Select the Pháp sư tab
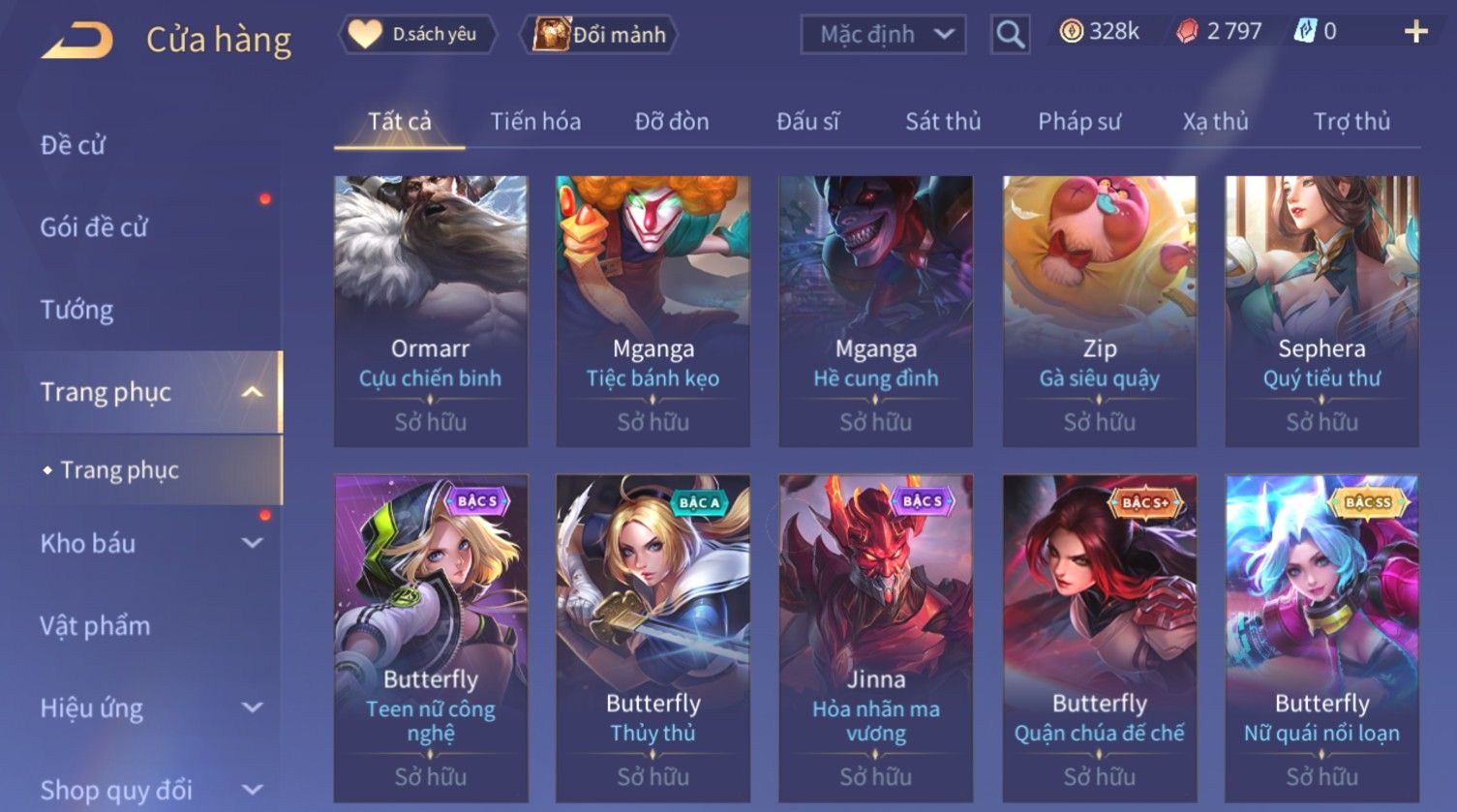Image resolution: width=1457 pixels, height=812 pixels. [1079, 122]
